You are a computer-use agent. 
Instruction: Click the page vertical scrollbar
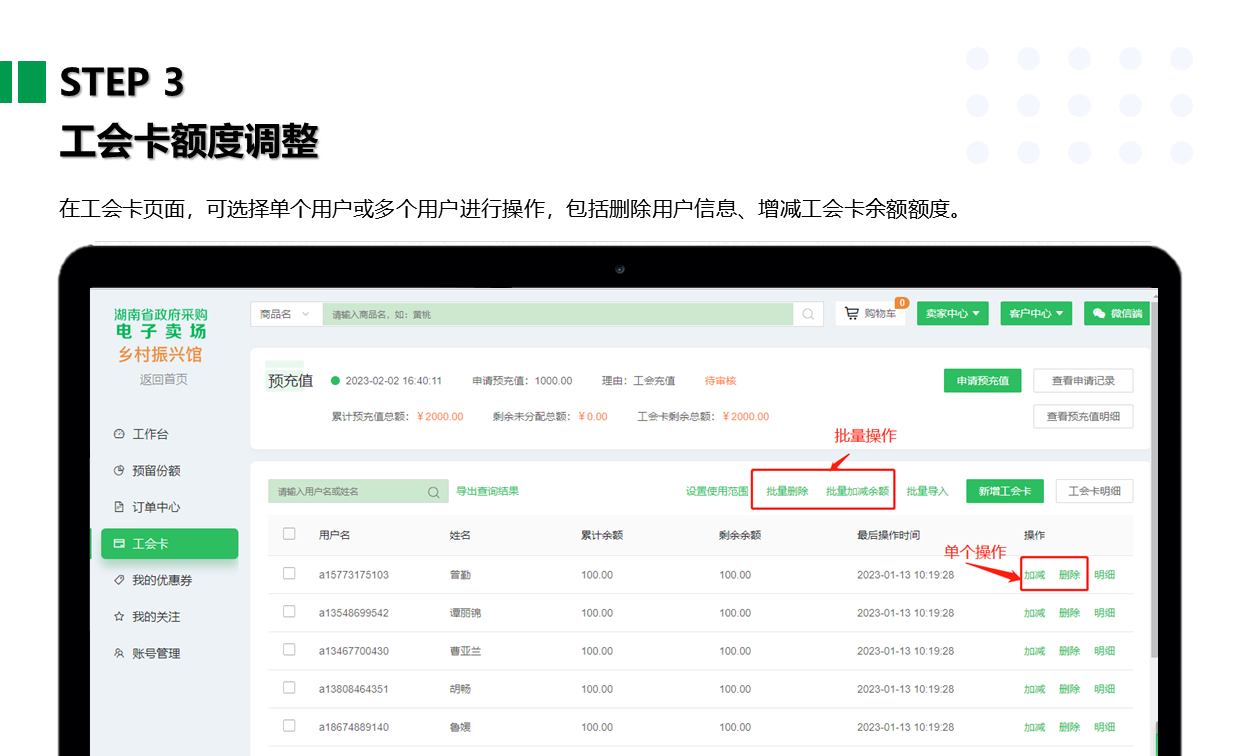point(1154,480)
